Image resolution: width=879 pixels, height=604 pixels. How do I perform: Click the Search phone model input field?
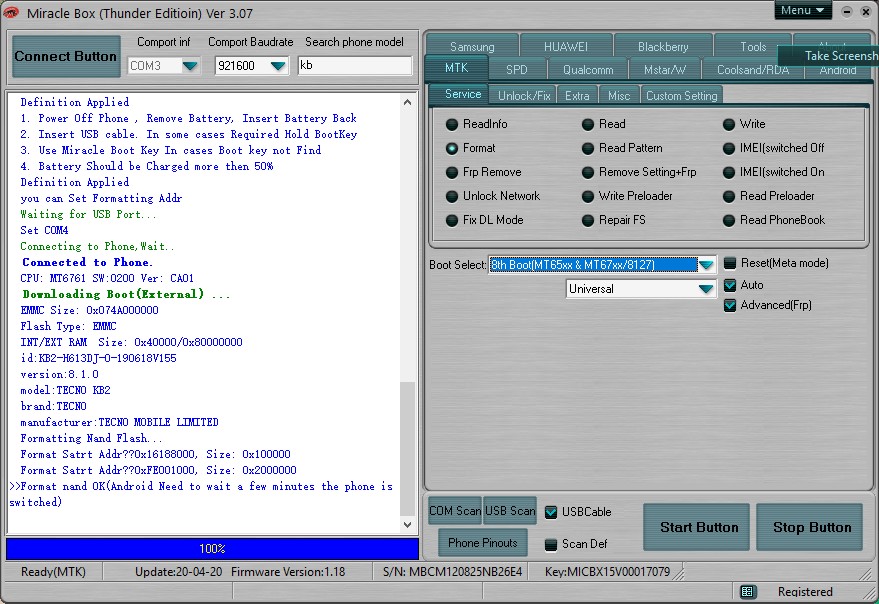click(x=355, y=66)
